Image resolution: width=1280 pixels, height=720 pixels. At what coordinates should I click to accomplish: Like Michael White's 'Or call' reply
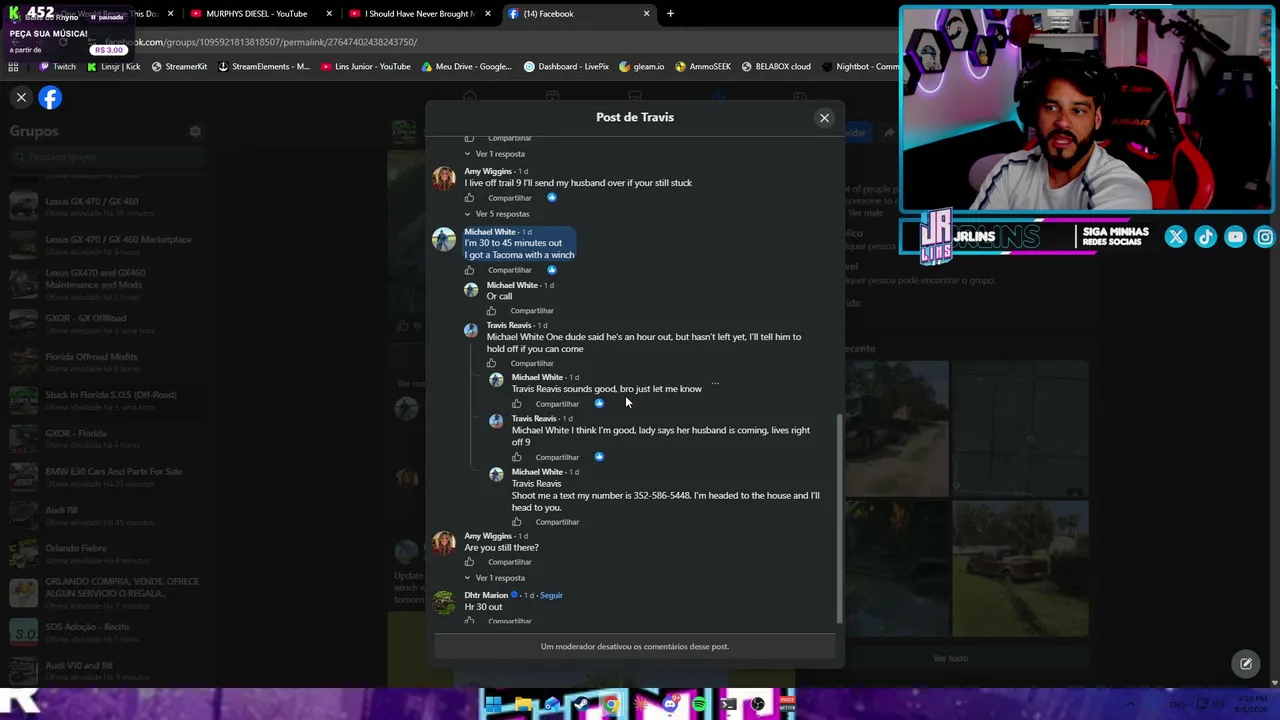pos(491,311)
